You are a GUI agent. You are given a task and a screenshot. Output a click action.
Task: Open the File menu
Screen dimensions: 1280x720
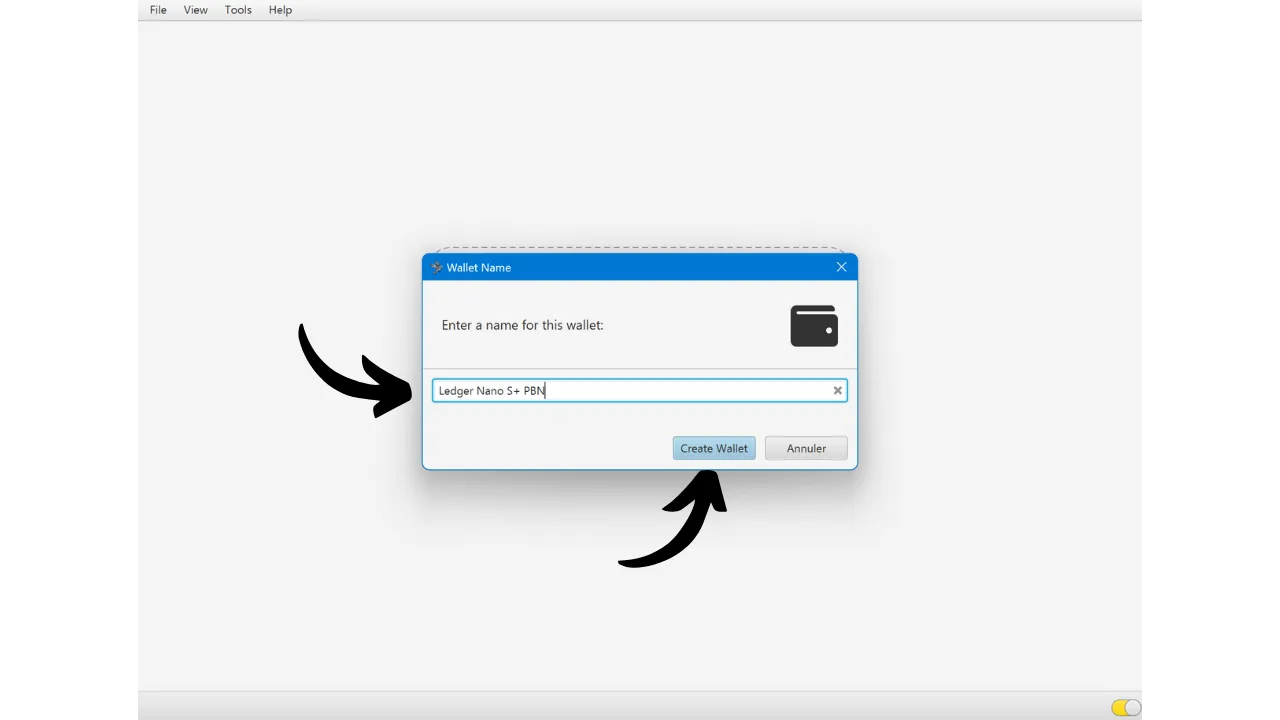[158, 10]
